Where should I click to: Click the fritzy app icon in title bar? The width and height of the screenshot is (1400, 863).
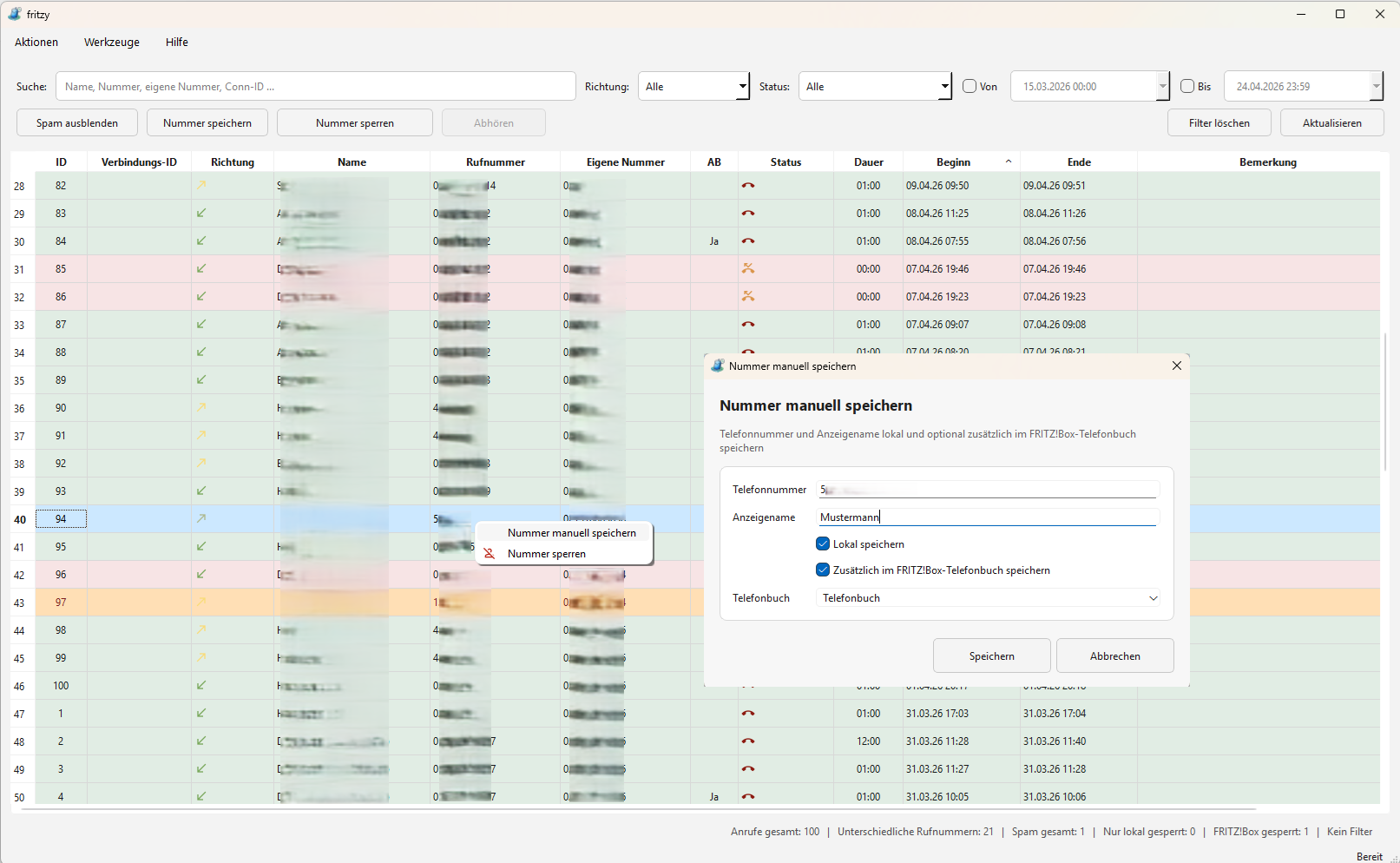[15, 14]
